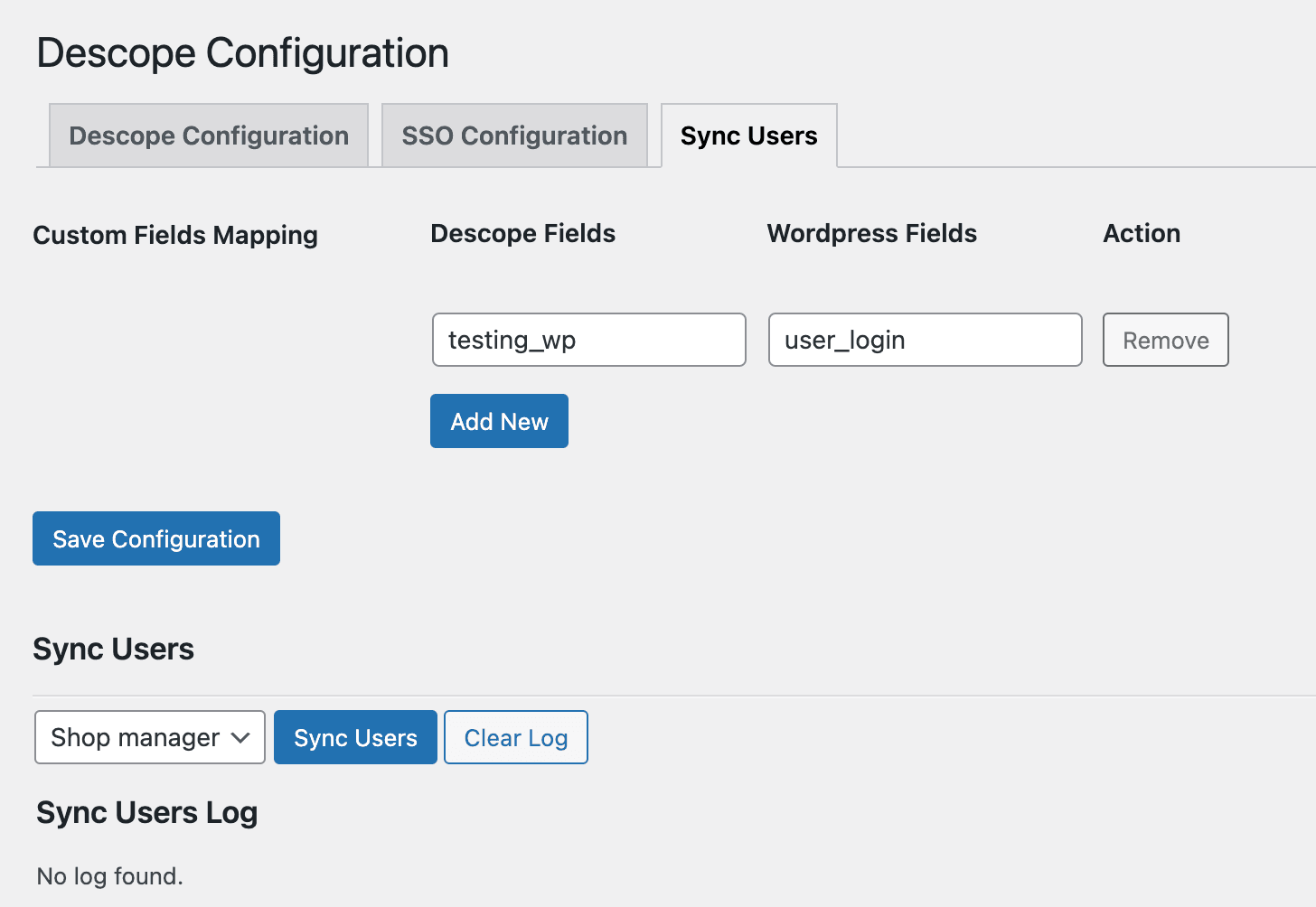Click the Custom Fields Mapping label

click(x=175, y=235)
